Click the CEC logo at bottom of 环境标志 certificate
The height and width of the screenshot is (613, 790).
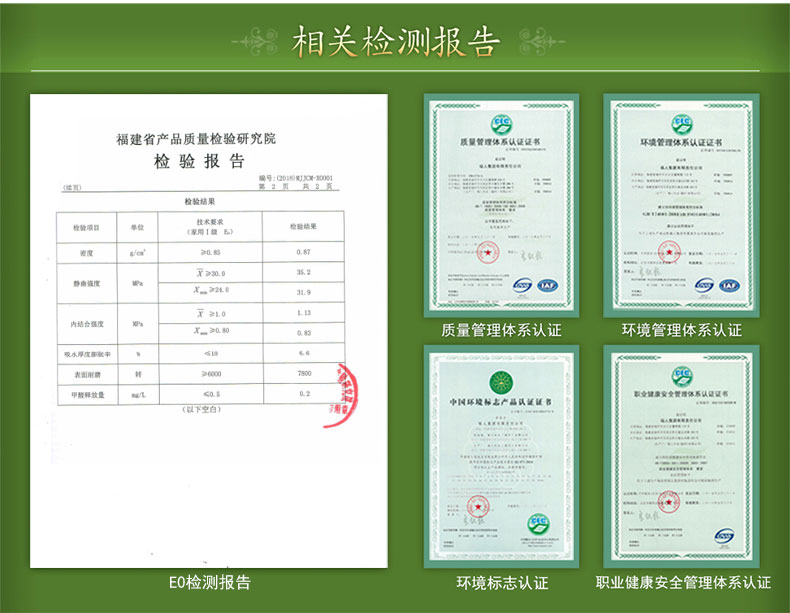[538, 524]
